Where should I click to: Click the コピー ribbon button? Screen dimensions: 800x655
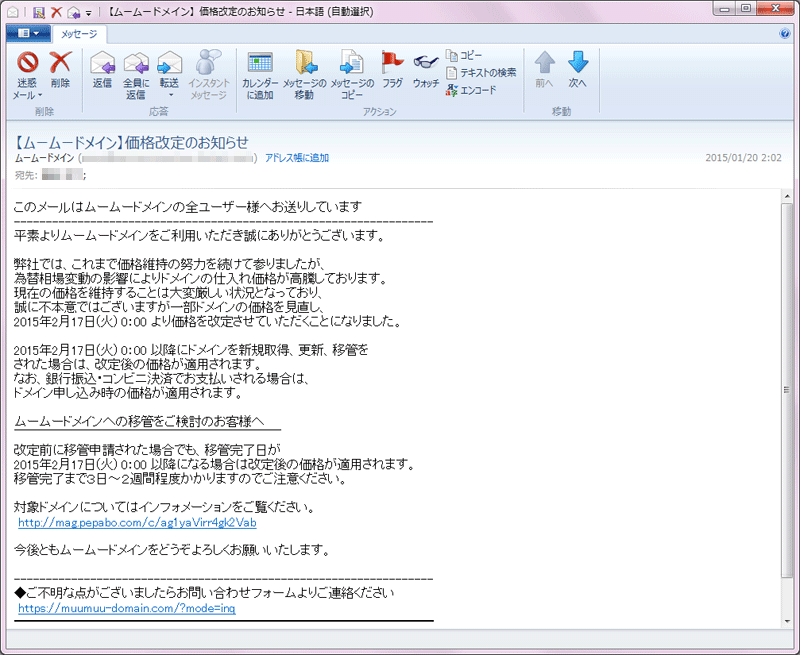coord(464,55)
